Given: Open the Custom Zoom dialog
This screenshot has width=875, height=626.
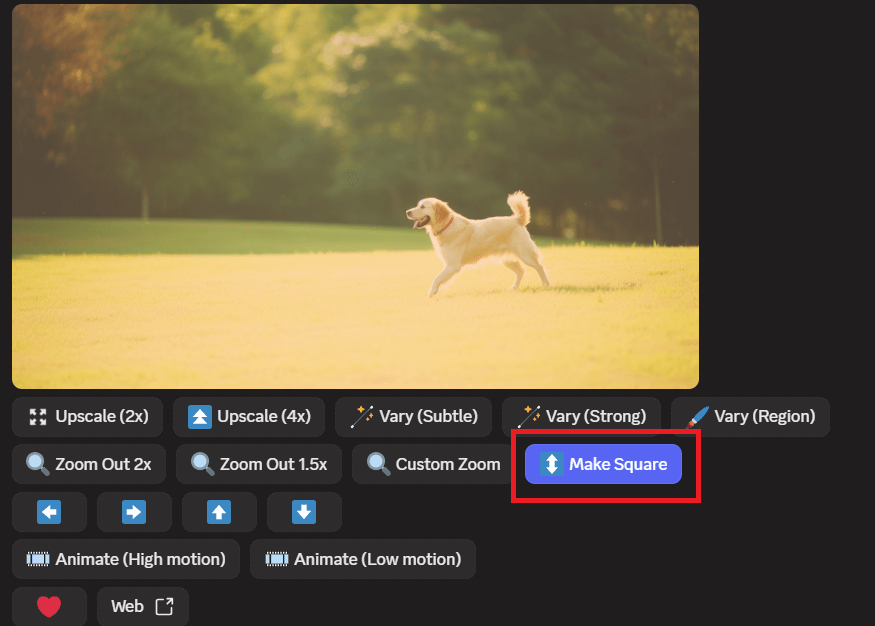Looking at the screenshot, I should 433,464.
